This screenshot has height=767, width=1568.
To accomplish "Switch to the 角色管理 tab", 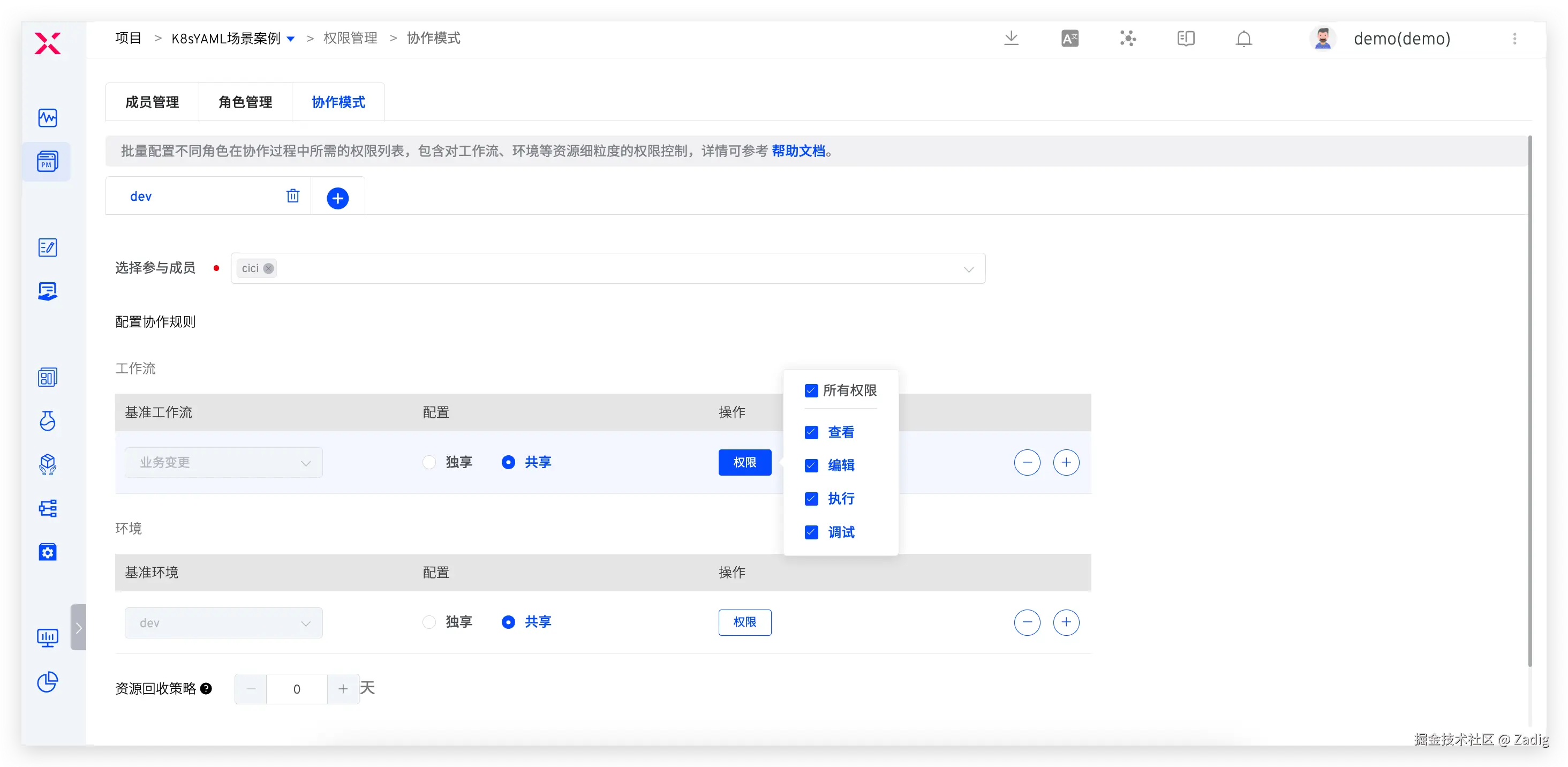I will tap(245, 102).
